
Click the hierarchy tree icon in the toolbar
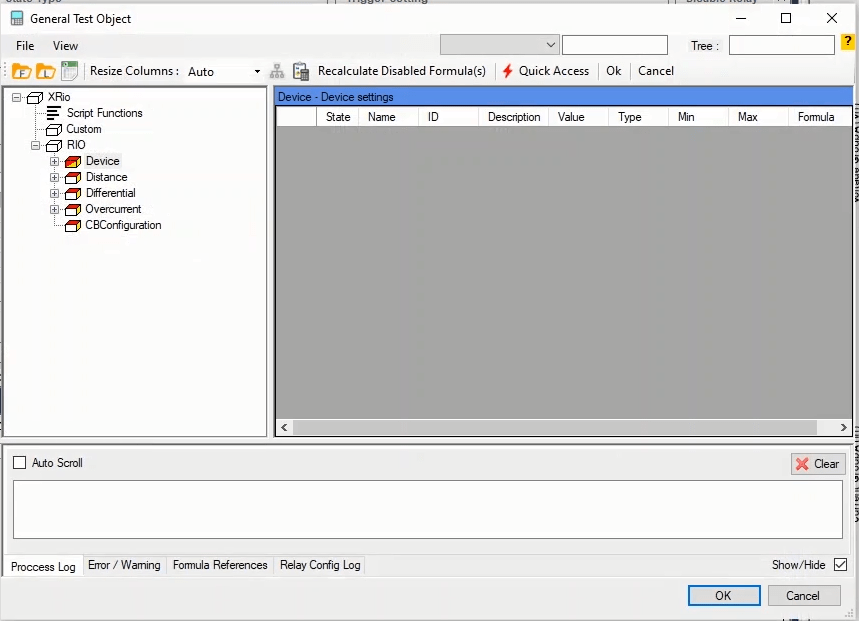(x=277, y=71)
